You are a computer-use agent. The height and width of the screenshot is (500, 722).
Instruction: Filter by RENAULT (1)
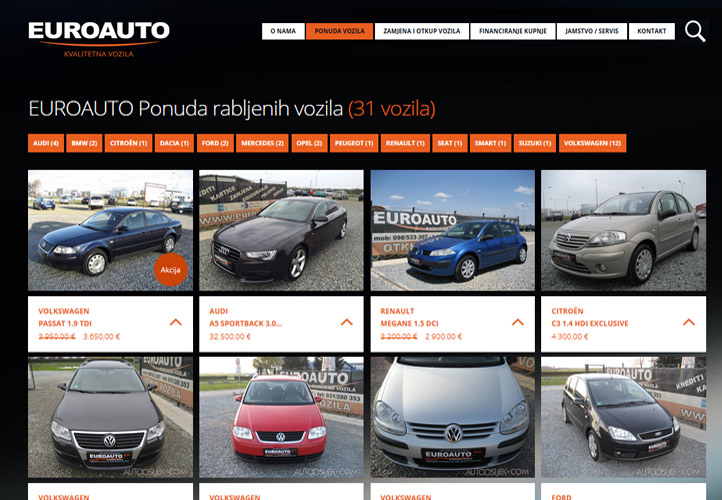(x=405, y=143)
